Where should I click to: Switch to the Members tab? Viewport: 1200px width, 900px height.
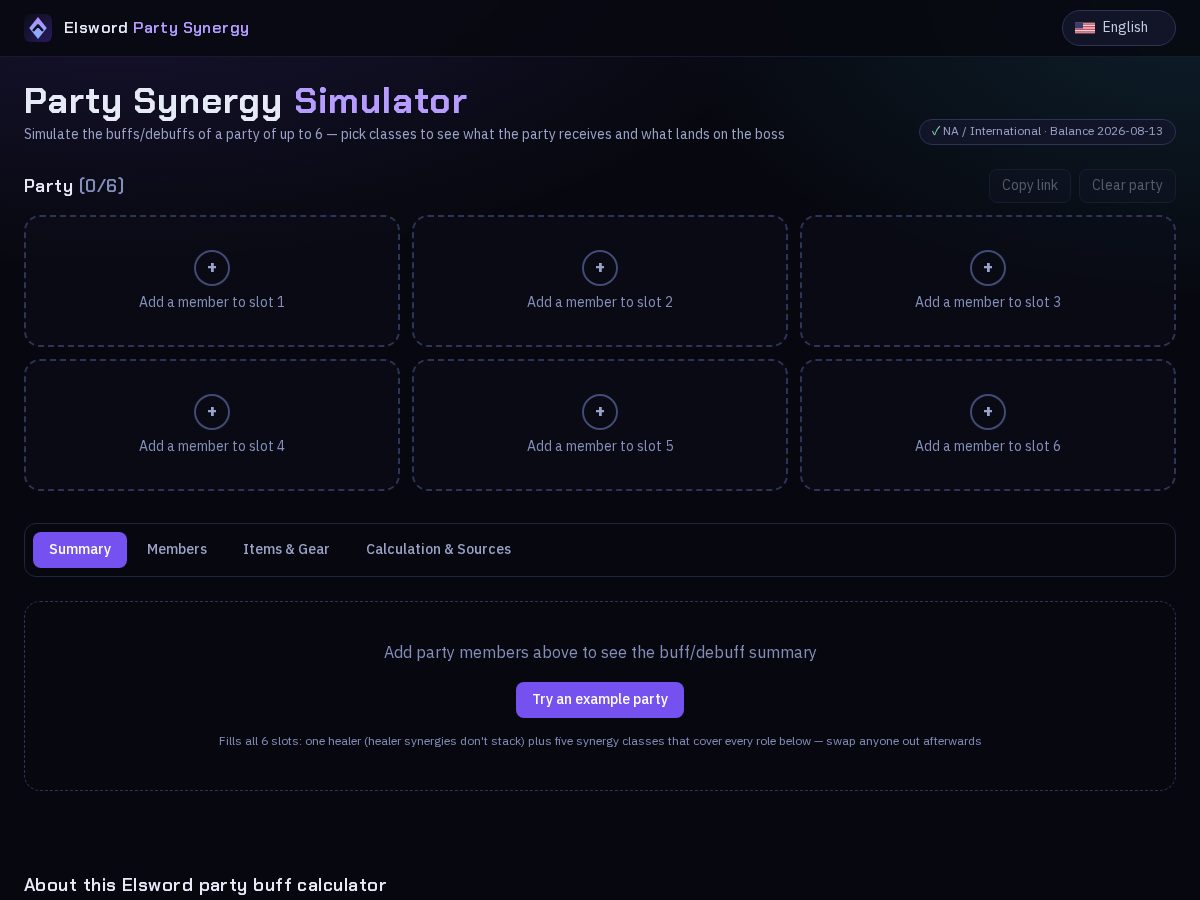click(177, 550)
